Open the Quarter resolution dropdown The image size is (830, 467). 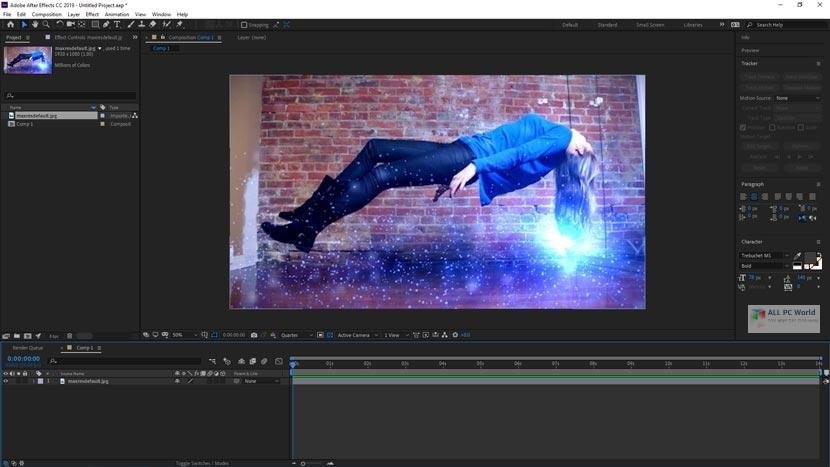tap(296, 335)
